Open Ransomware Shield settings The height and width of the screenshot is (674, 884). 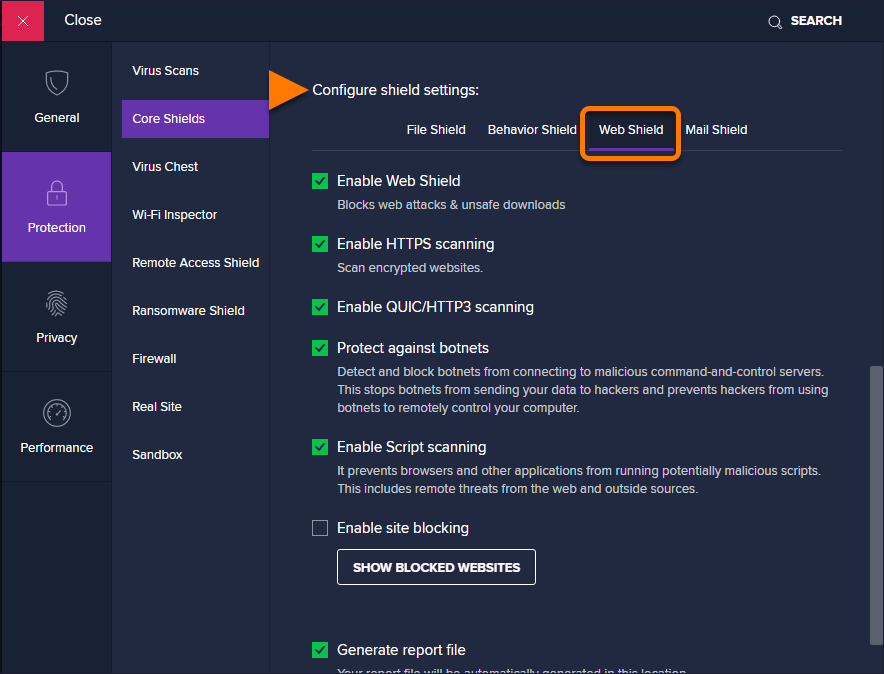pos(188,311)
